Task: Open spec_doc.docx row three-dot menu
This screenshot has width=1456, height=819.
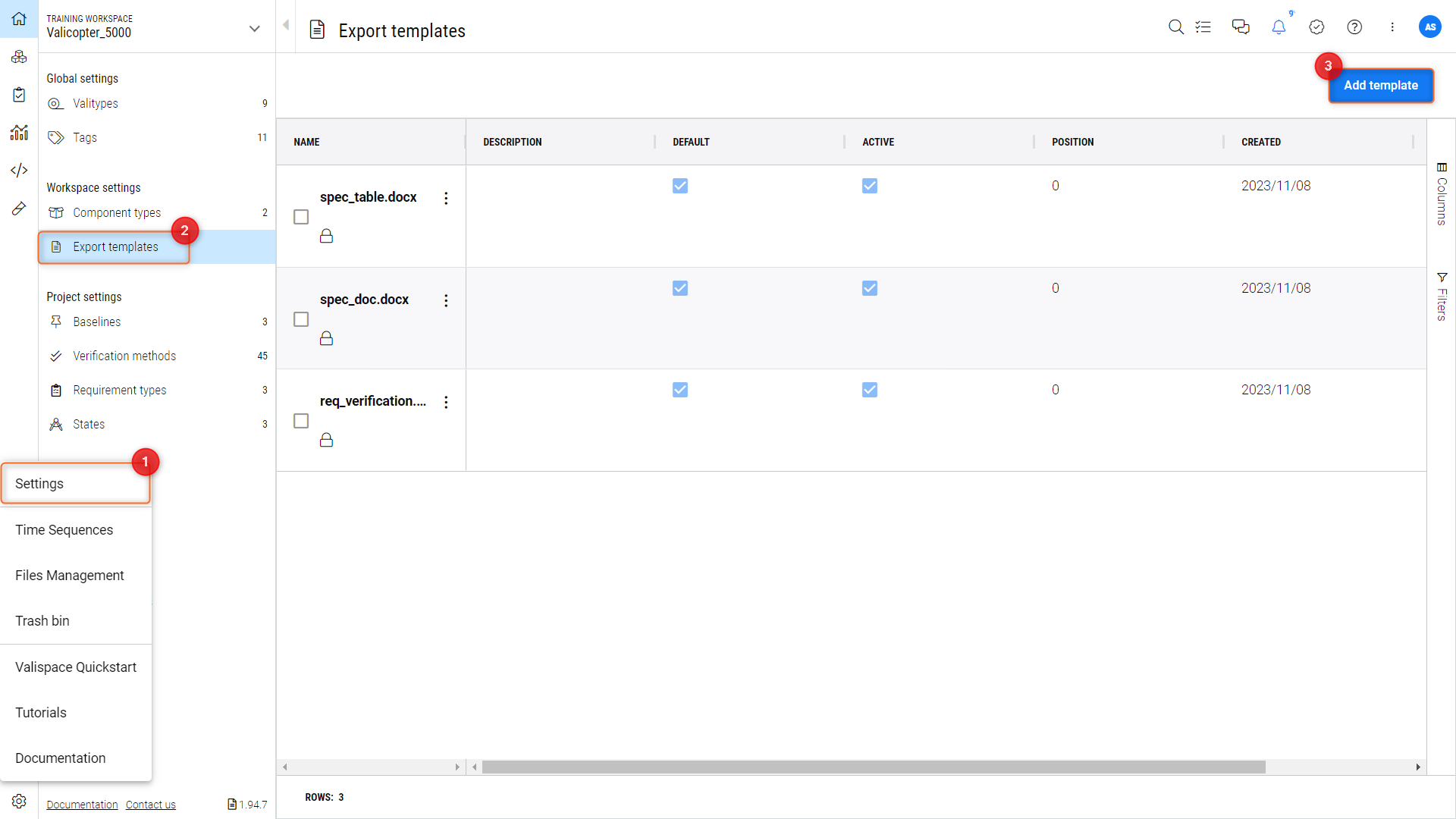Action: coord(446,300)
